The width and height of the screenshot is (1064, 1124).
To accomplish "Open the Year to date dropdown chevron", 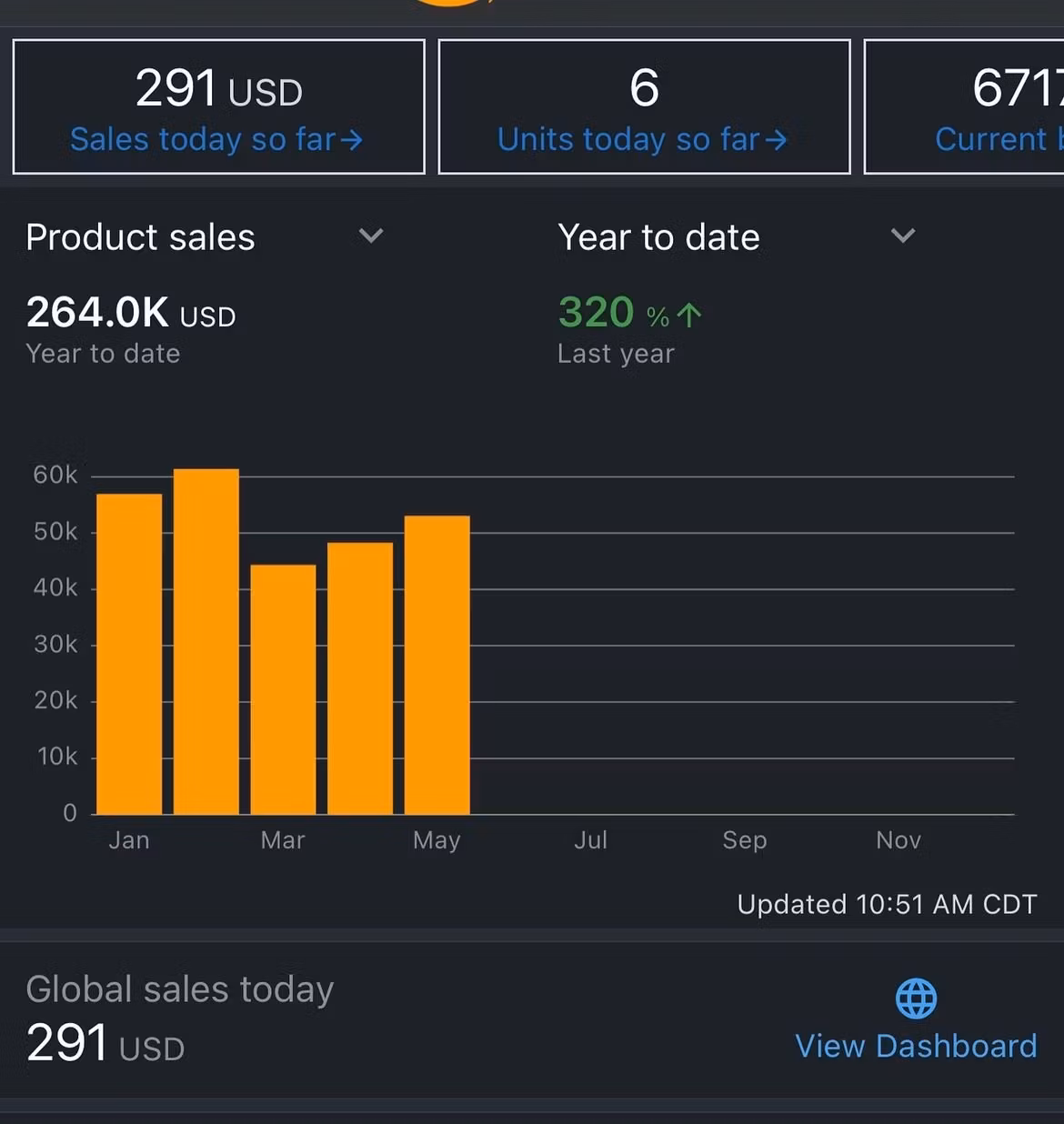I will [x=902, y=236].
